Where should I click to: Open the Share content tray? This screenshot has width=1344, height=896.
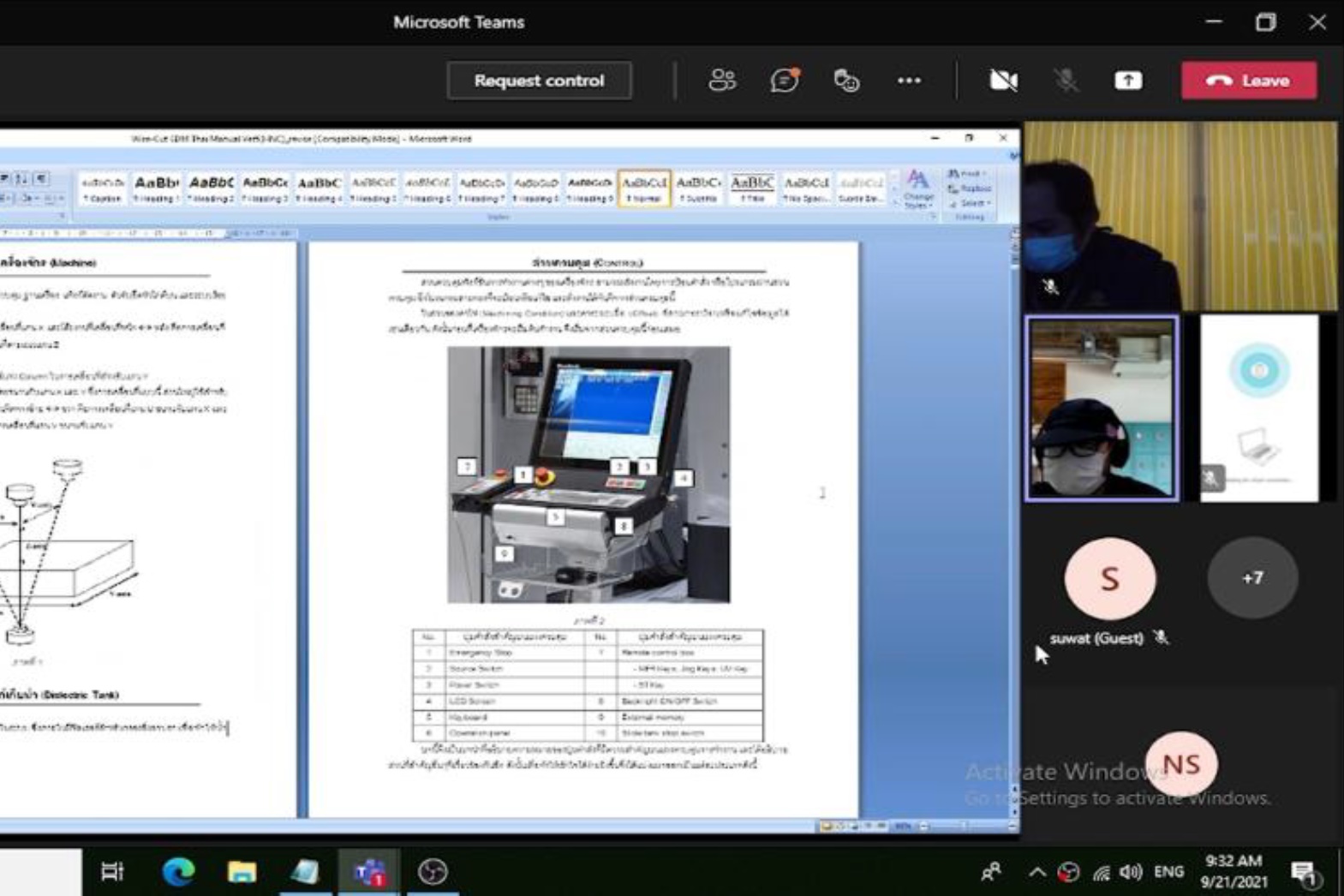coord(1128,81)
